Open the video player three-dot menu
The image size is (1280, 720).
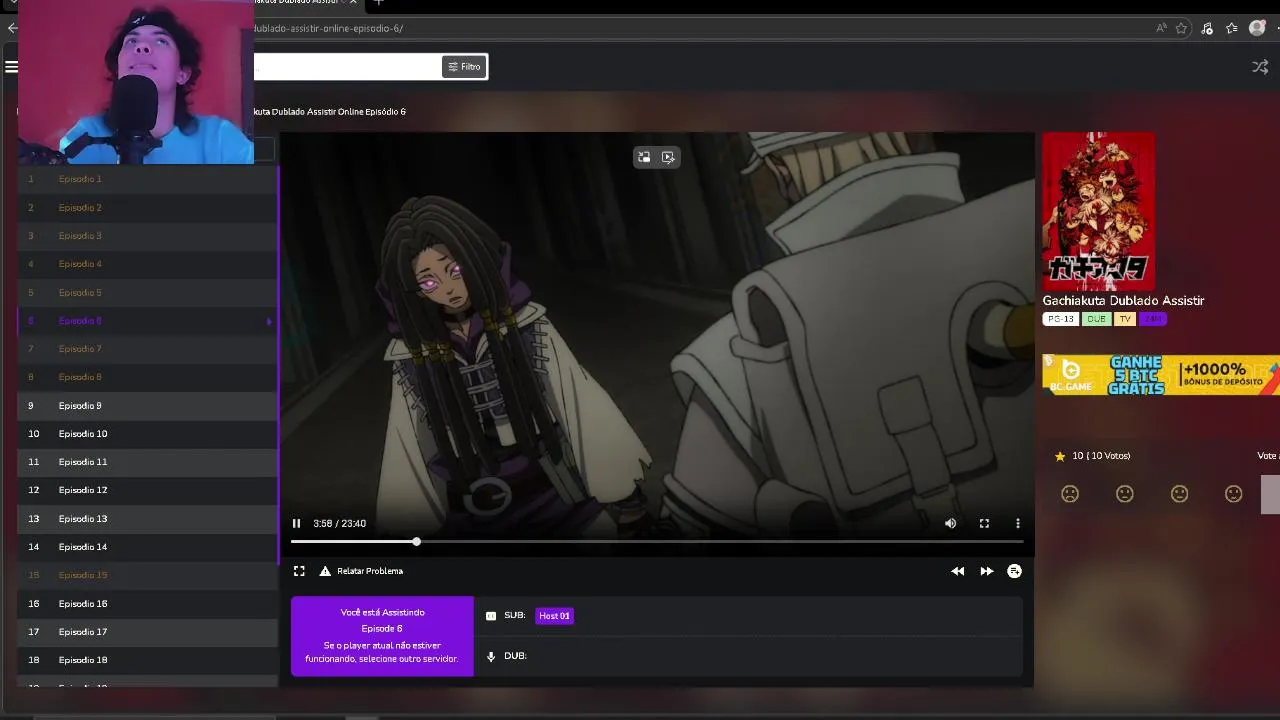[1018, 523]
